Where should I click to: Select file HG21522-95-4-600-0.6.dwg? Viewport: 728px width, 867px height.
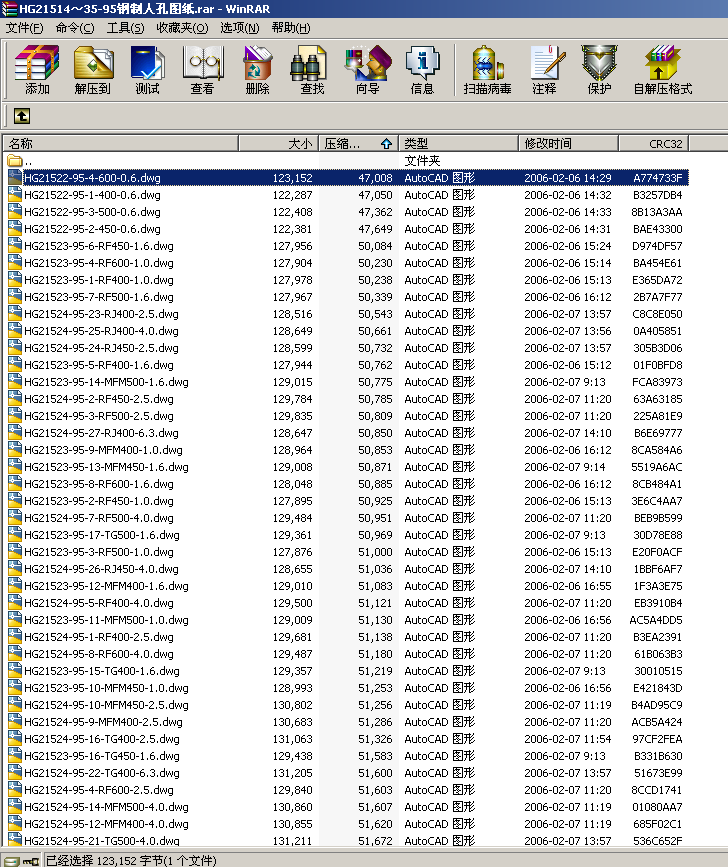(92, 178)
